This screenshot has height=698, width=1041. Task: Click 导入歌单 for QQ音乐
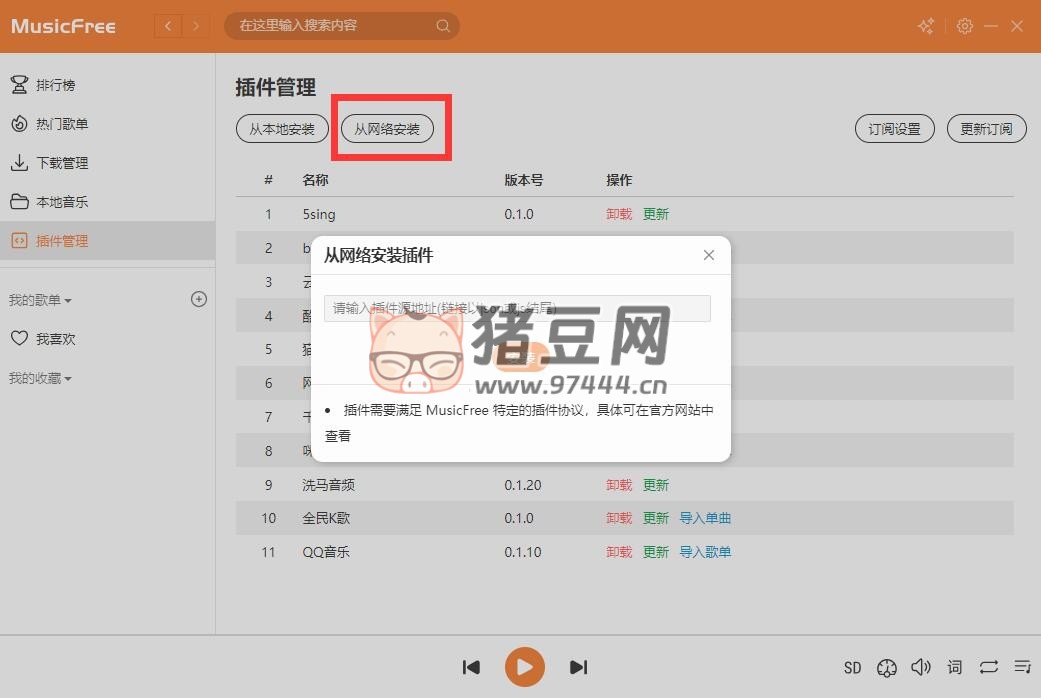tap(705, 552)
